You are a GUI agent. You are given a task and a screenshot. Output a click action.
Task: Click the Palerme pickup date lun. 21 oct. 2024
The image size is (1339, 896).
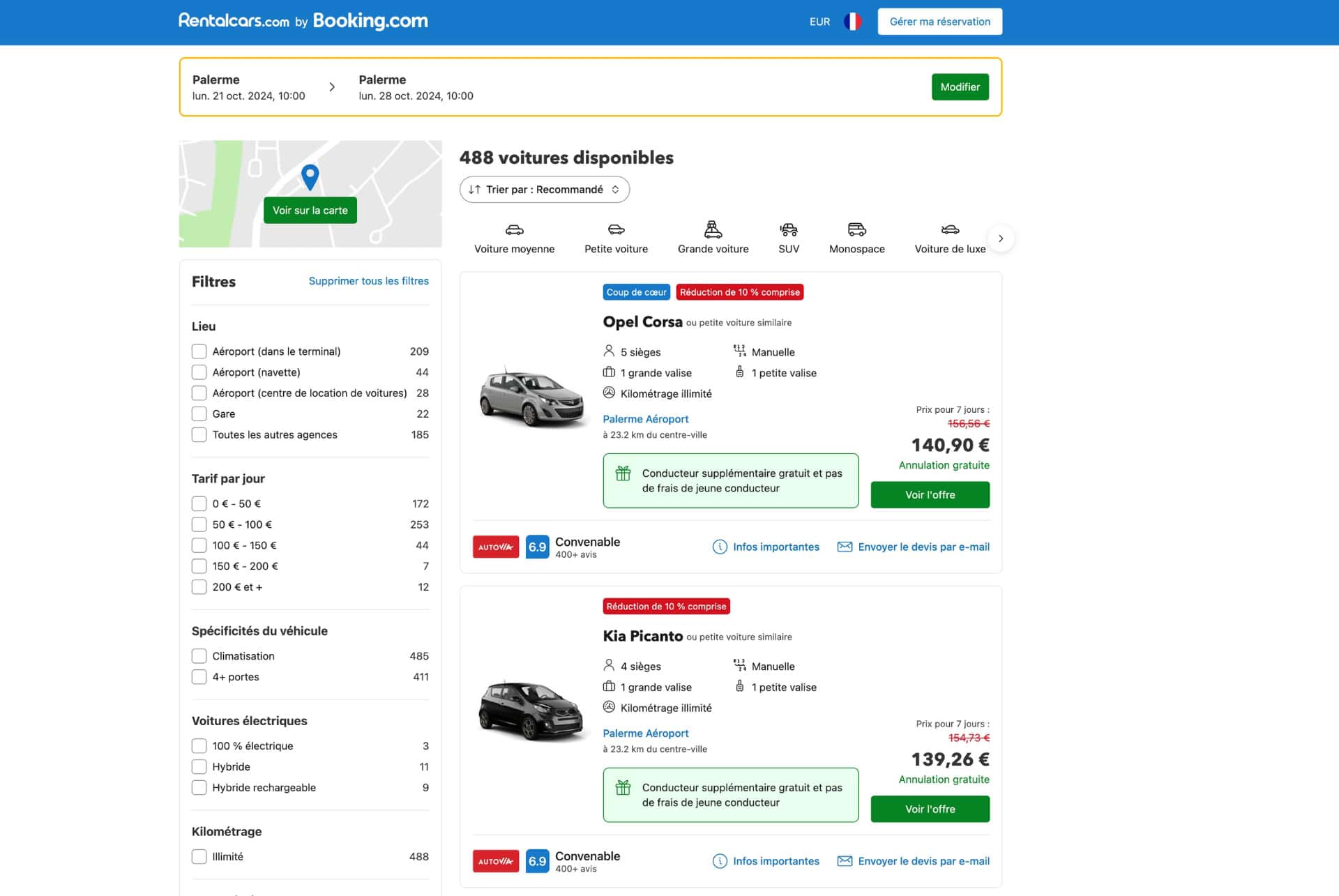click(248, 96)
